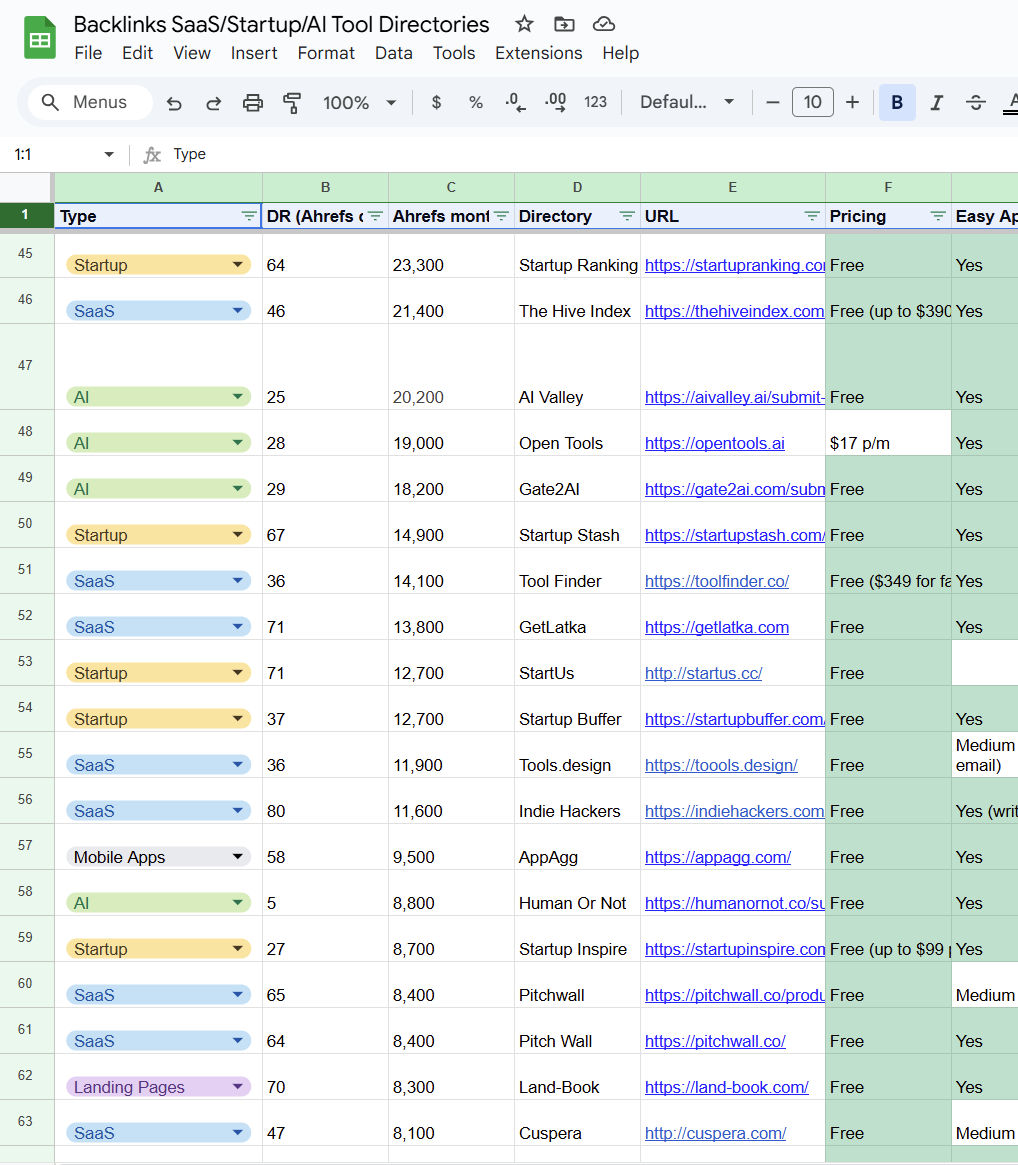Open the Insert menu
1018x1165 pixels.
[254, 53]
